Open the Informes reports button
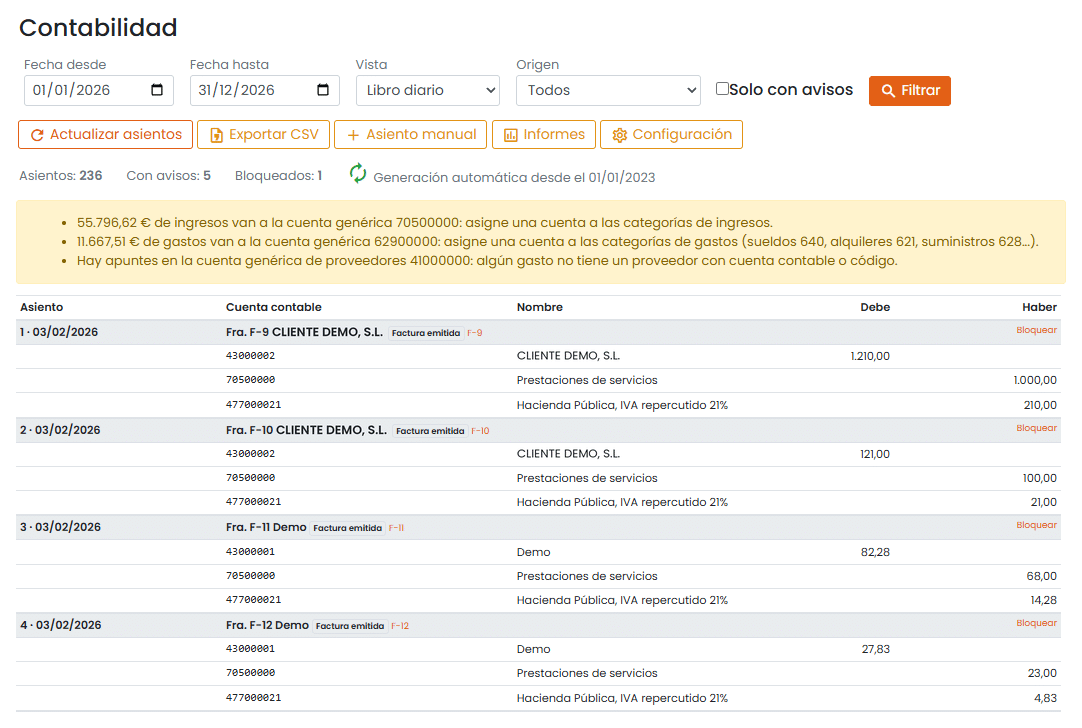1082x728 pixels. [544, 135]
